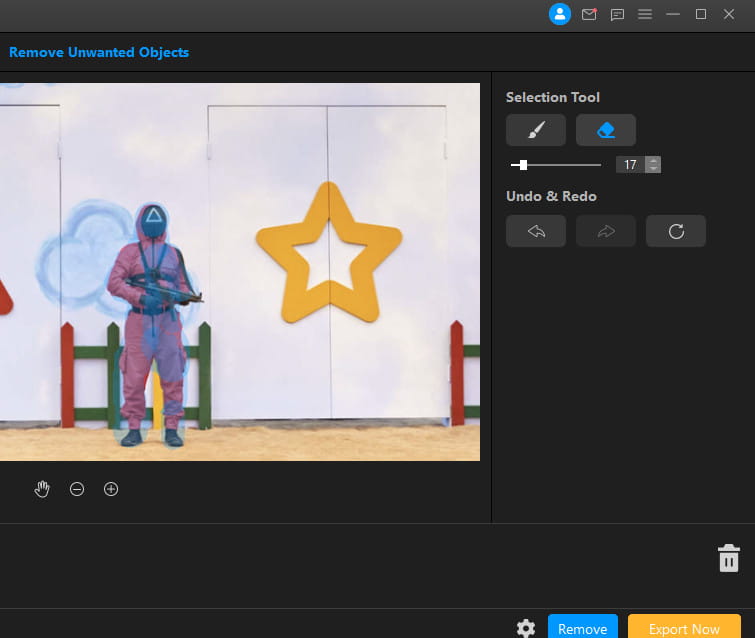This screenshot has width=755, height=638.
Task: Click the brush size slider handle
Action: (x=523, y=165)
